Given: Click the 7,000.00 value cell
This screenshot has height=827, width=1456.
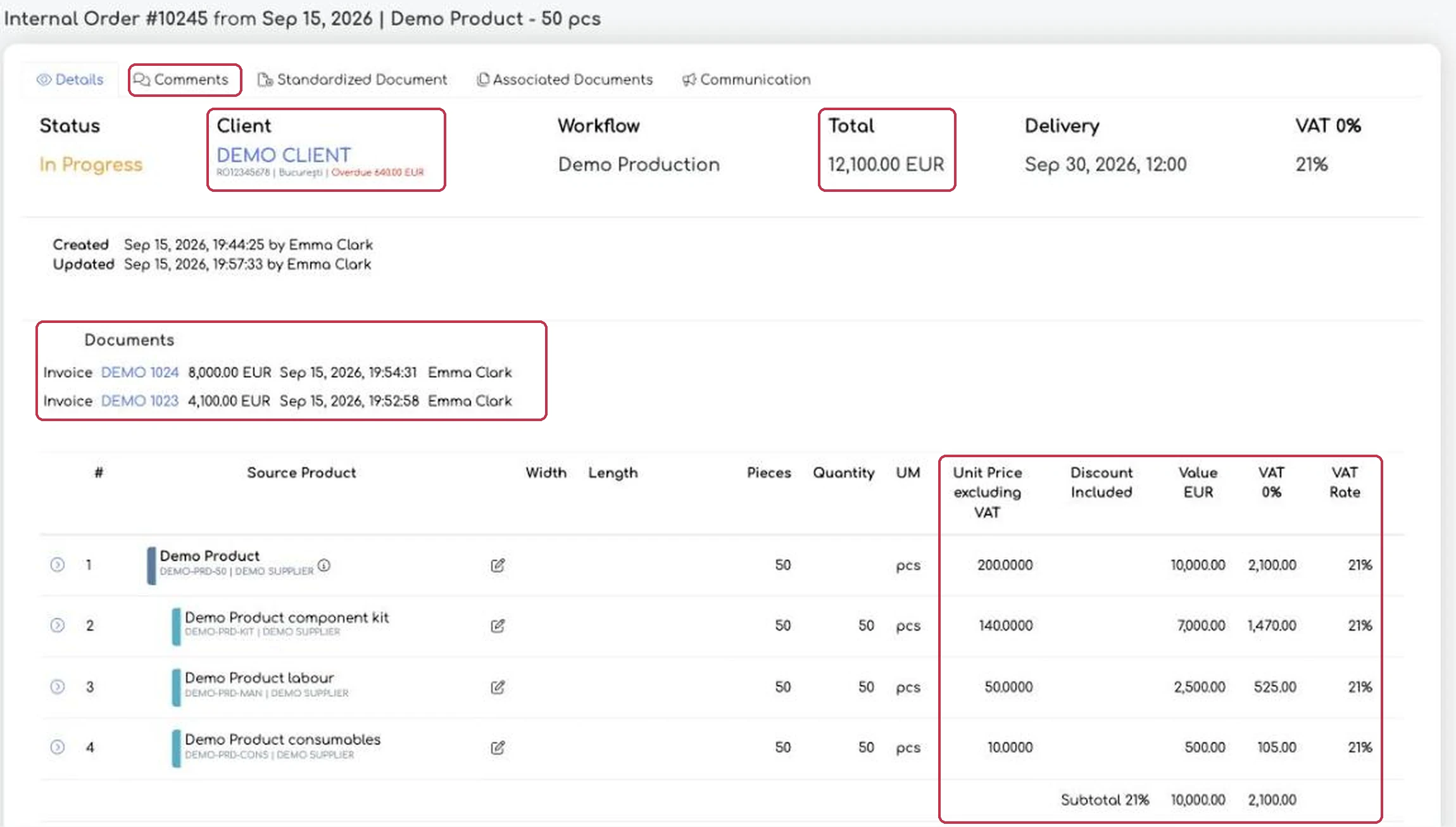Looking at the screenshot, I should pyautogui.click(x=1201, y=626).
